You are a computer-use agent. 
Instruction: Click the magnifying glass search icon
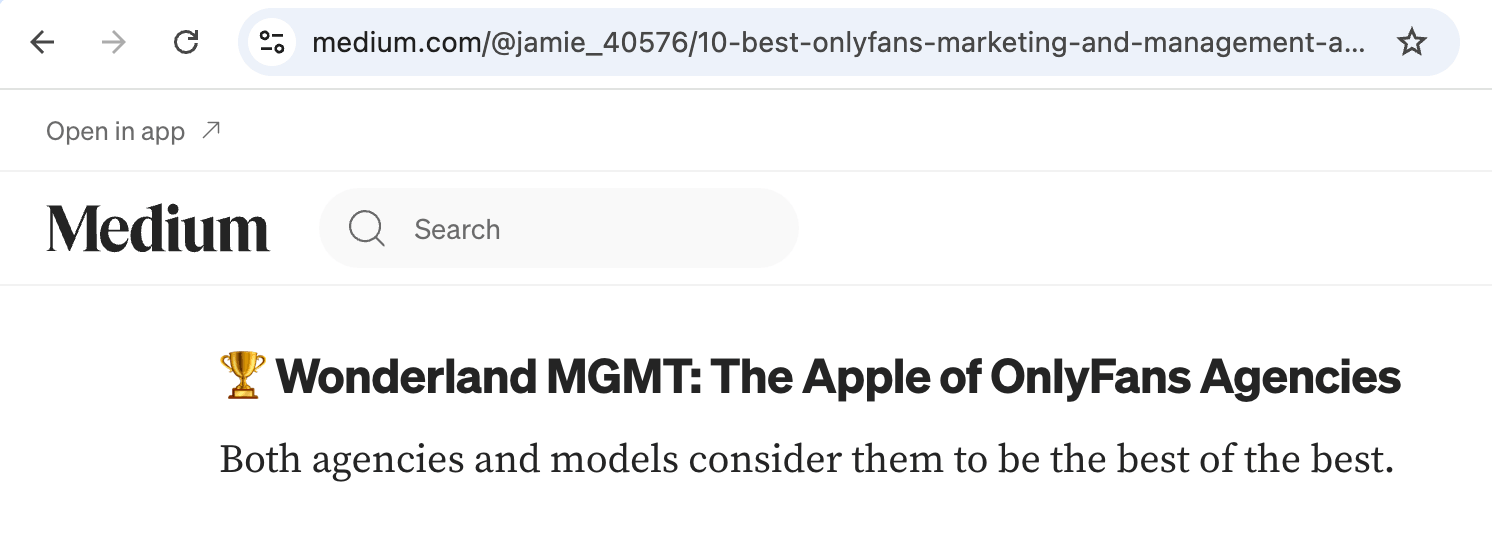(x=367, y=229)
